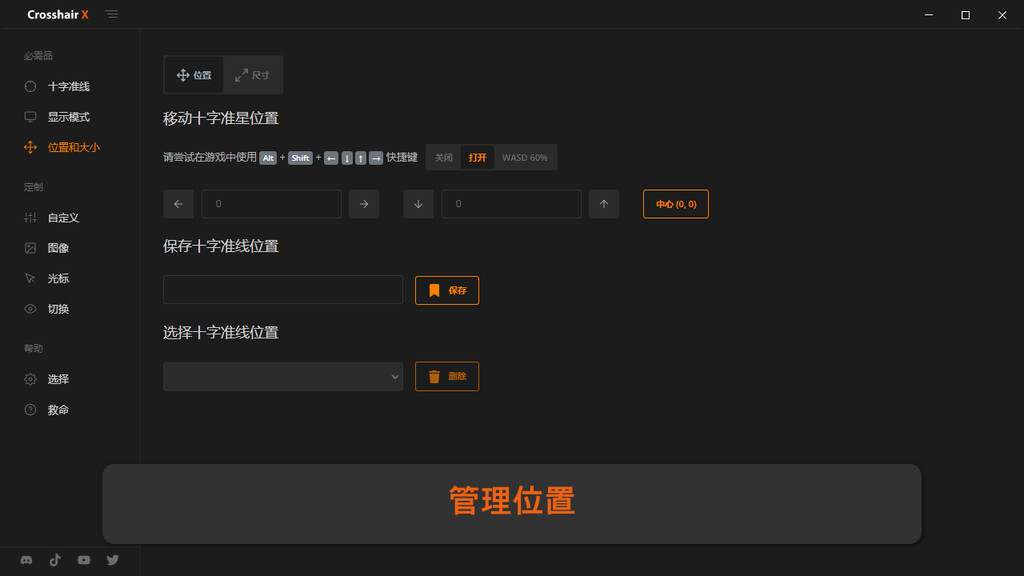Select the WASD 60% hotkey option
This screenshot has height=576, width=1024.
[x=525, y=158]
